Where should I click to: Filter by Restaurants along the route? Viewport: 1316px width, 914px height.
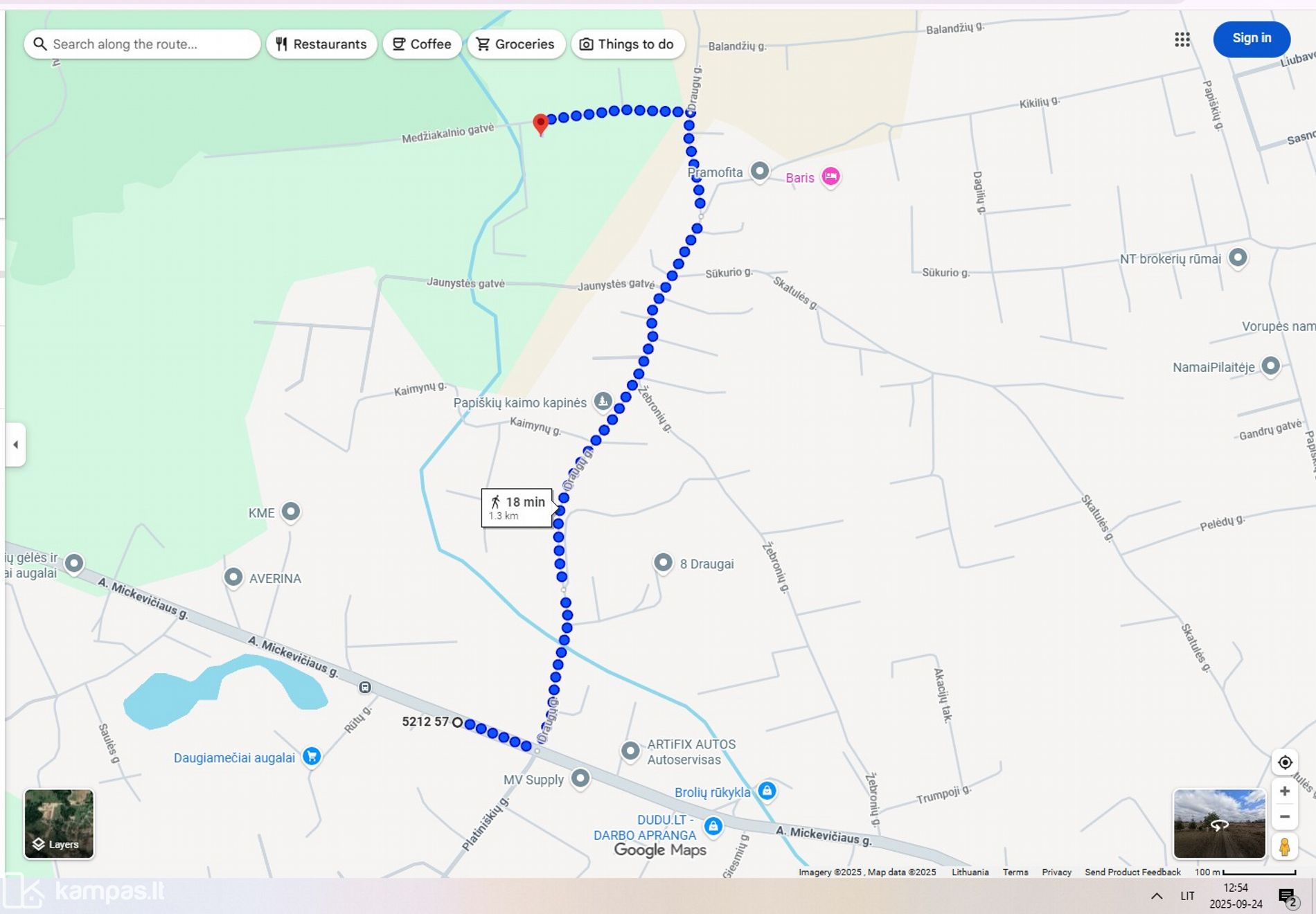tap(321, 44)
